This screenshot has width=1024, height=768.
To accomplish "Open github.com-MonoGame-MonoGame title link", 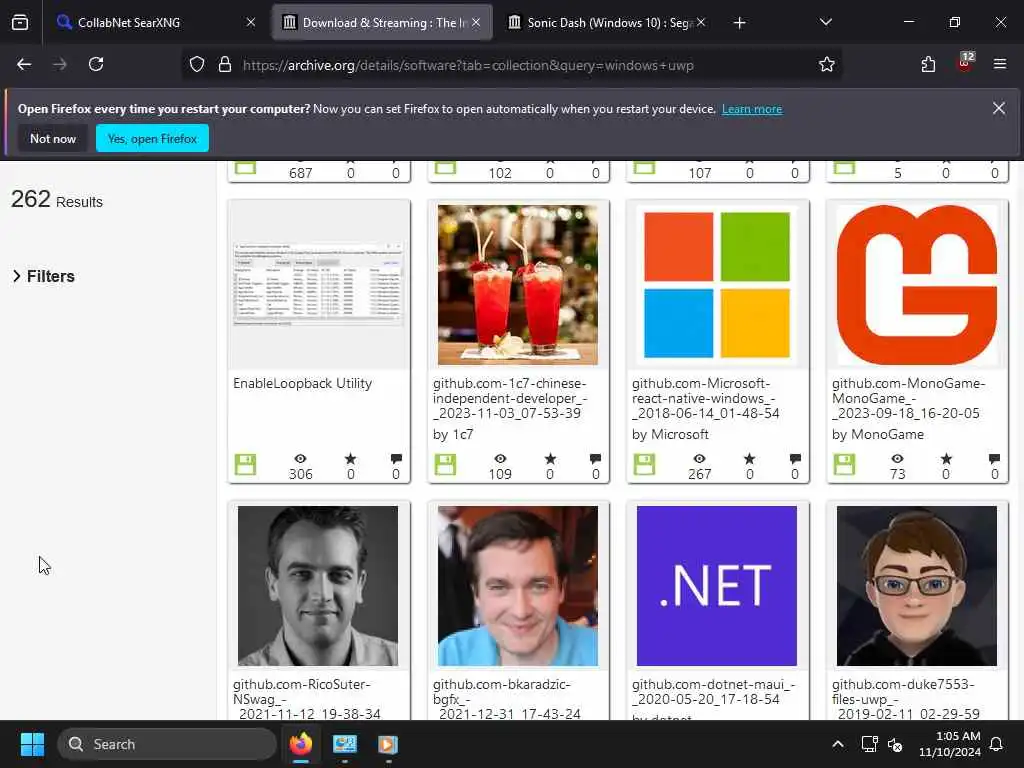I will 908,398.
